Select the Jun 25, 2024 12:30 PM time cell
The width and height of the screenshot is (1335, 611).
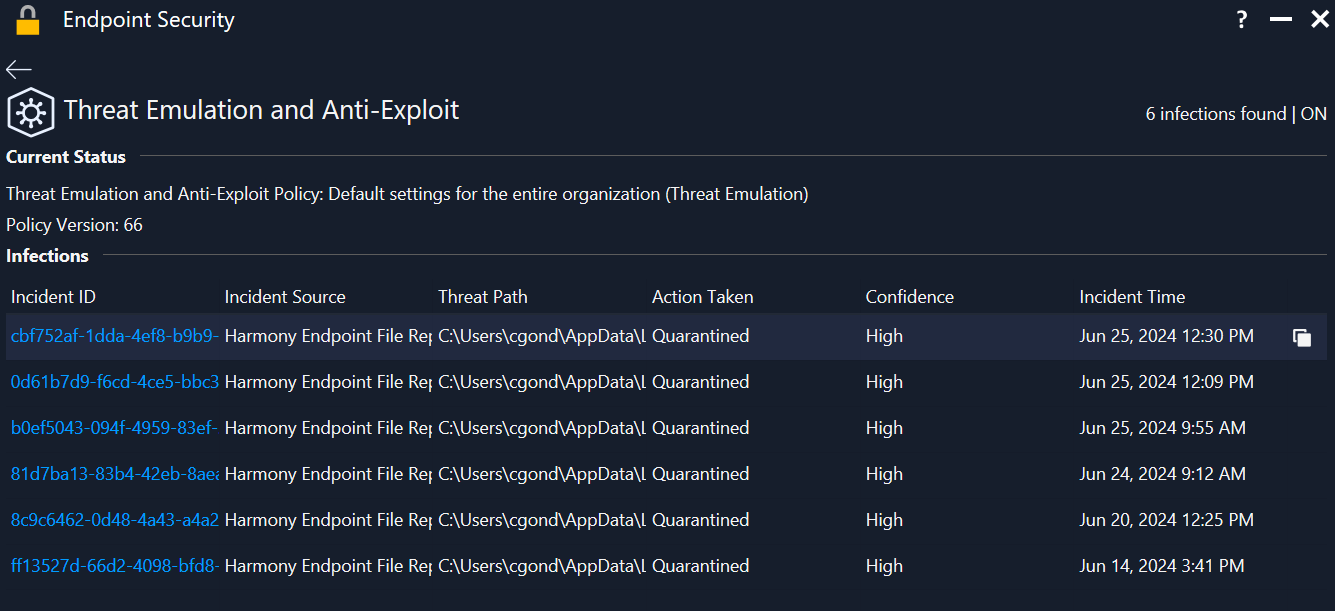coord(1166,336)
